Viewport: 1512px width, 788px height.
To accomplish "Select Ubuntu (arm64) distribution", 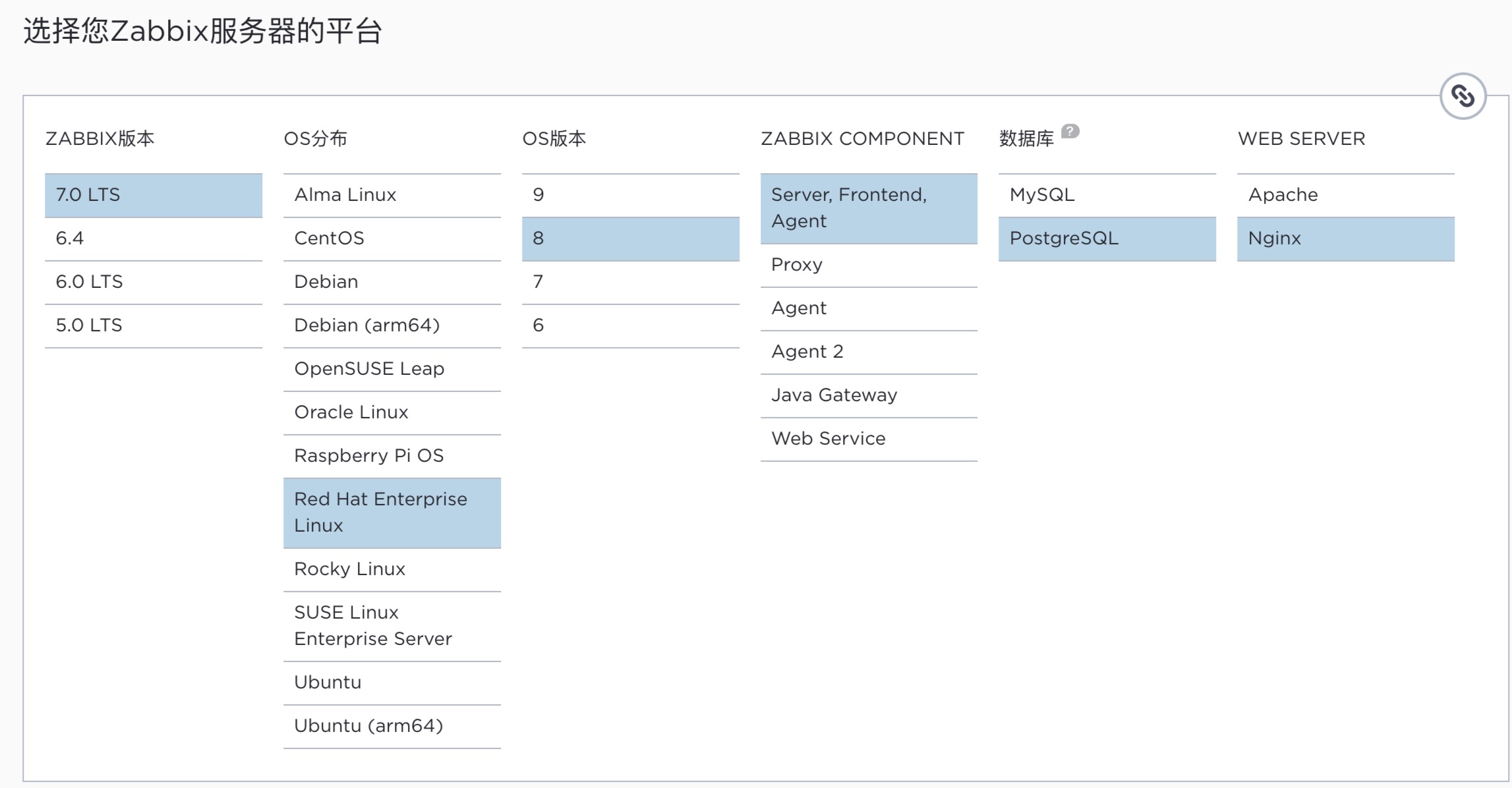I will (392, 726).
